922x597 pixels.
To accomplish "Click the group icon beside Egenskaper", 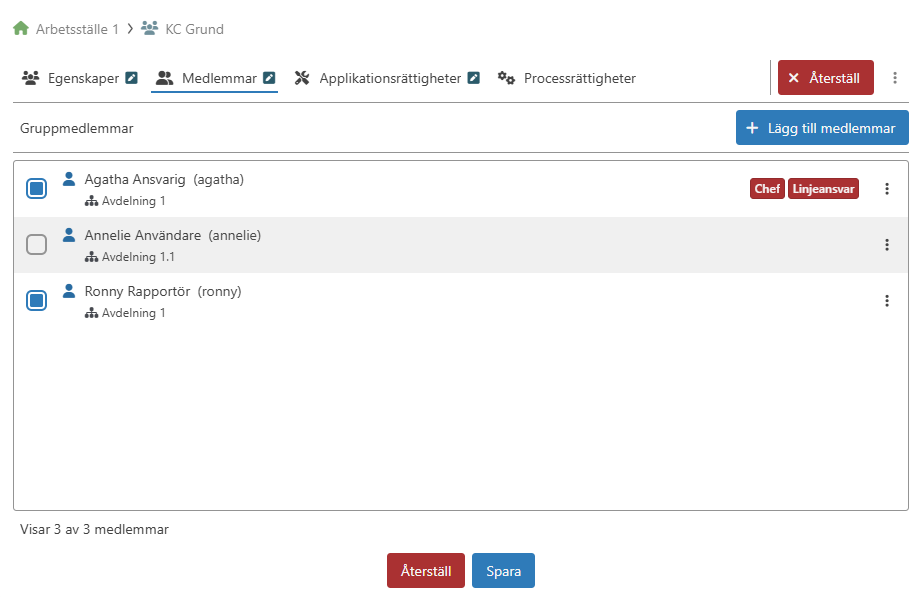I will click(31, 78).
